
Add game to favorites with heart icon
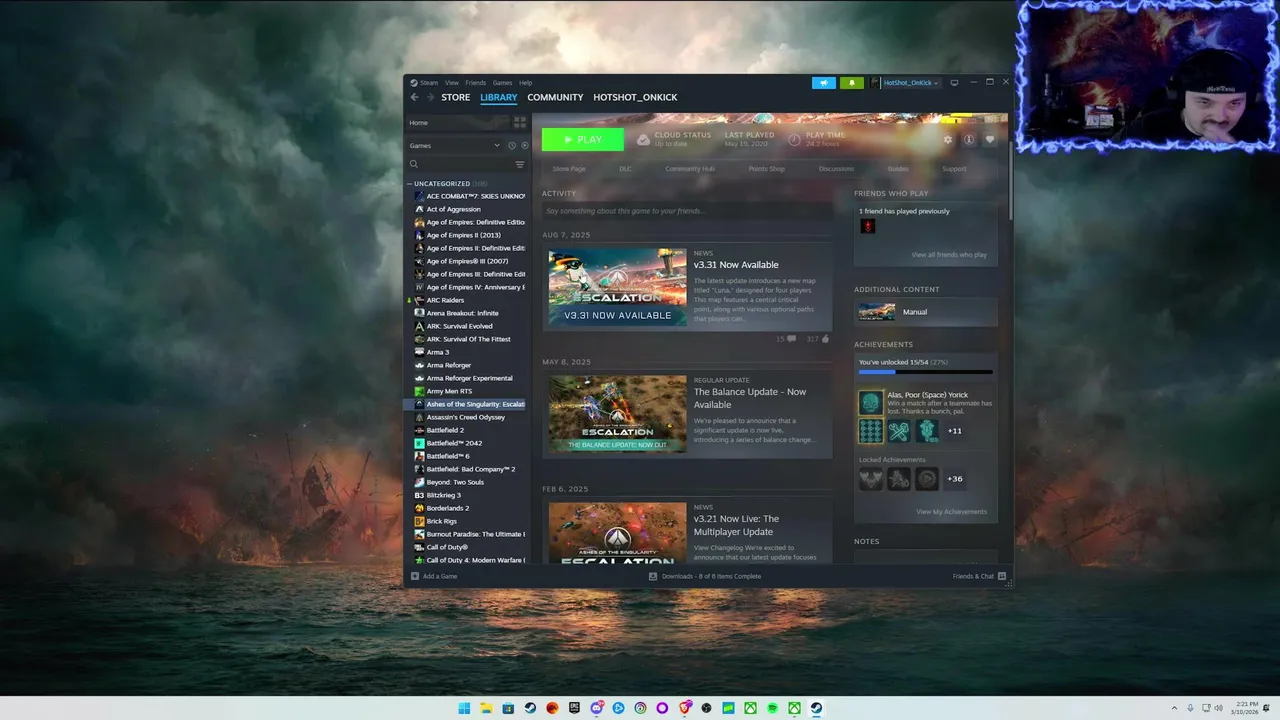990,139
